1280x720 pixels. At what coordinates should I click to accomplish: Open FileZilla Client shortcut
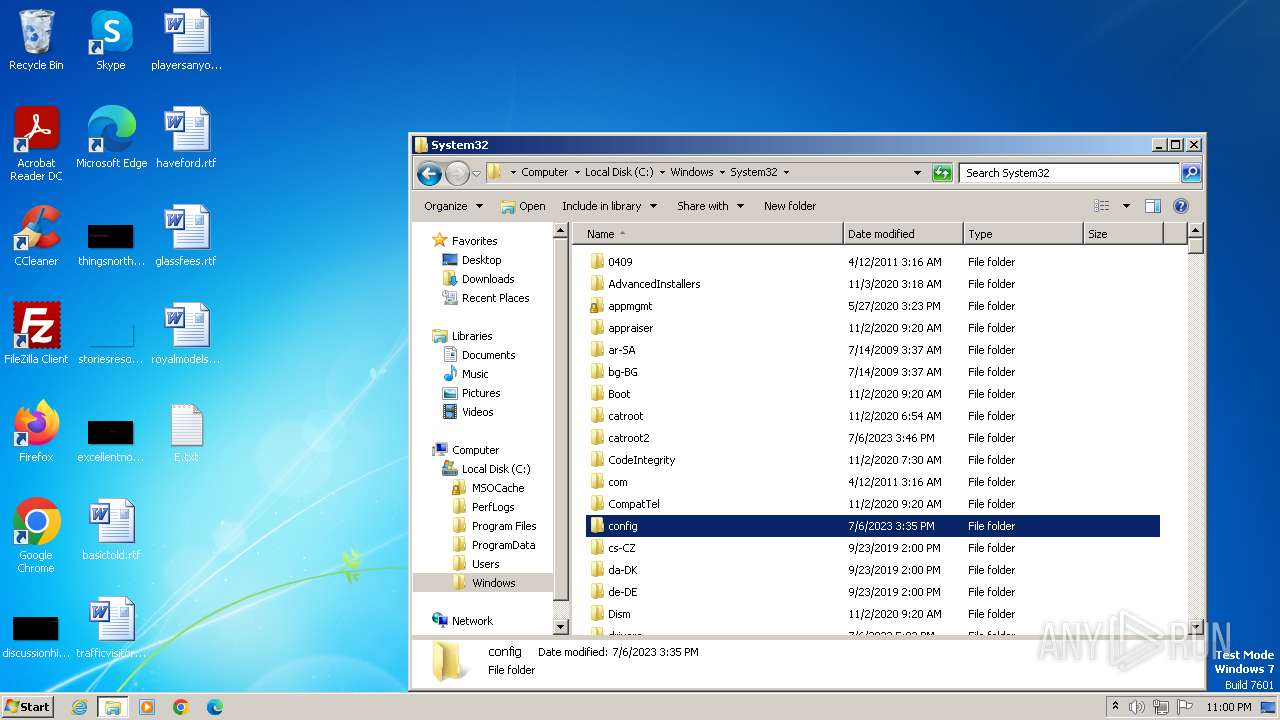[36, 334]
